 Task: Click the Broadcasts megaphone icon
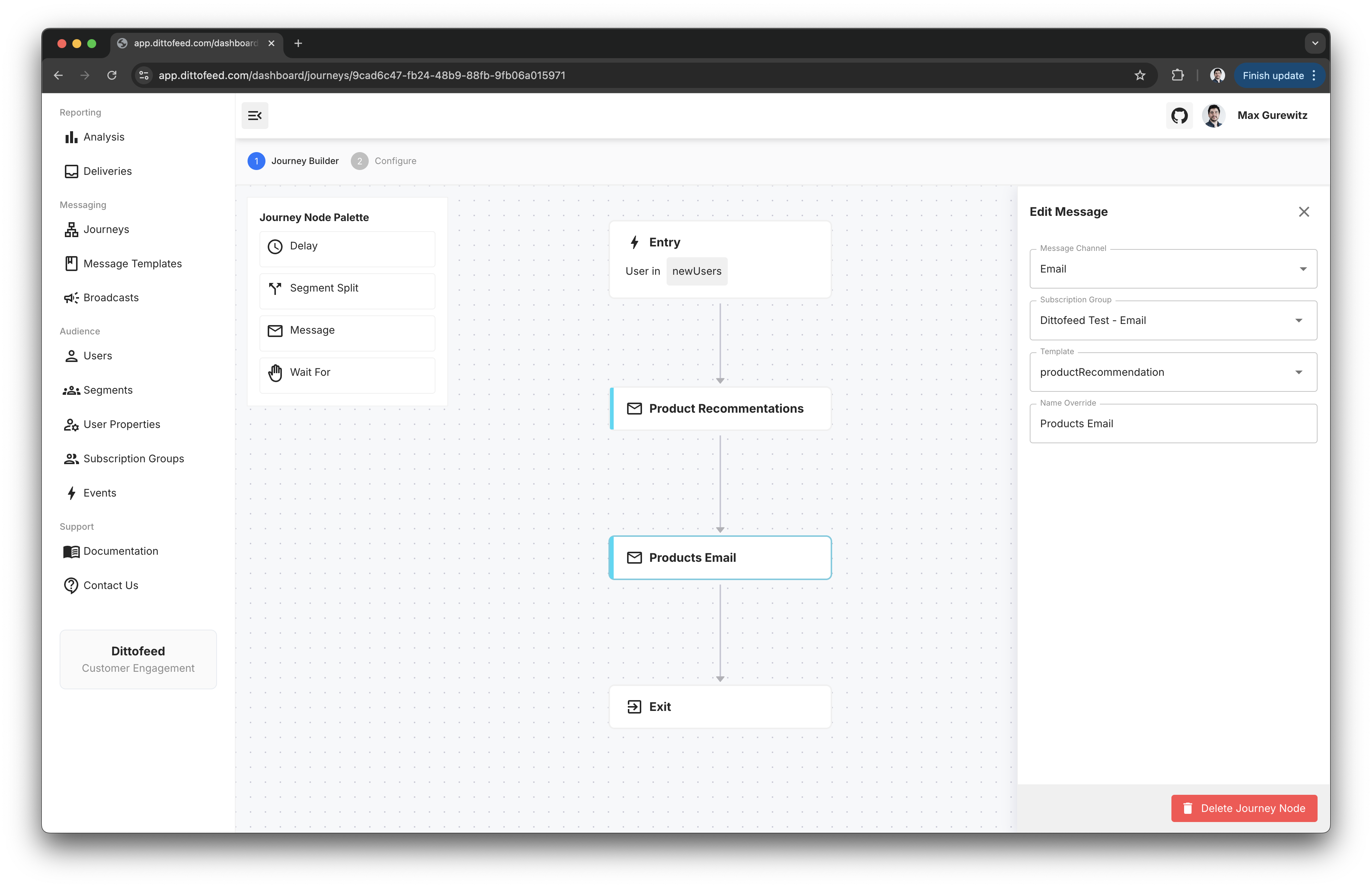[71, 298]
